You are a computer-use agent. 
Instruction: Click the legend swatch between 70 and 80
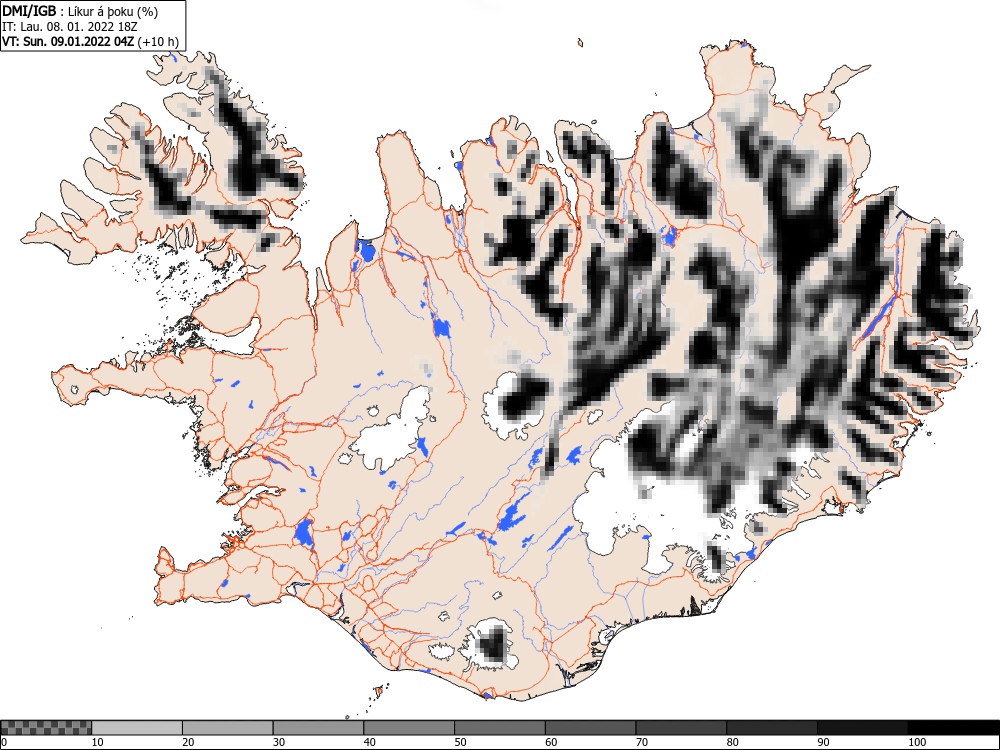pyautogui.click(x=681, y=728)
